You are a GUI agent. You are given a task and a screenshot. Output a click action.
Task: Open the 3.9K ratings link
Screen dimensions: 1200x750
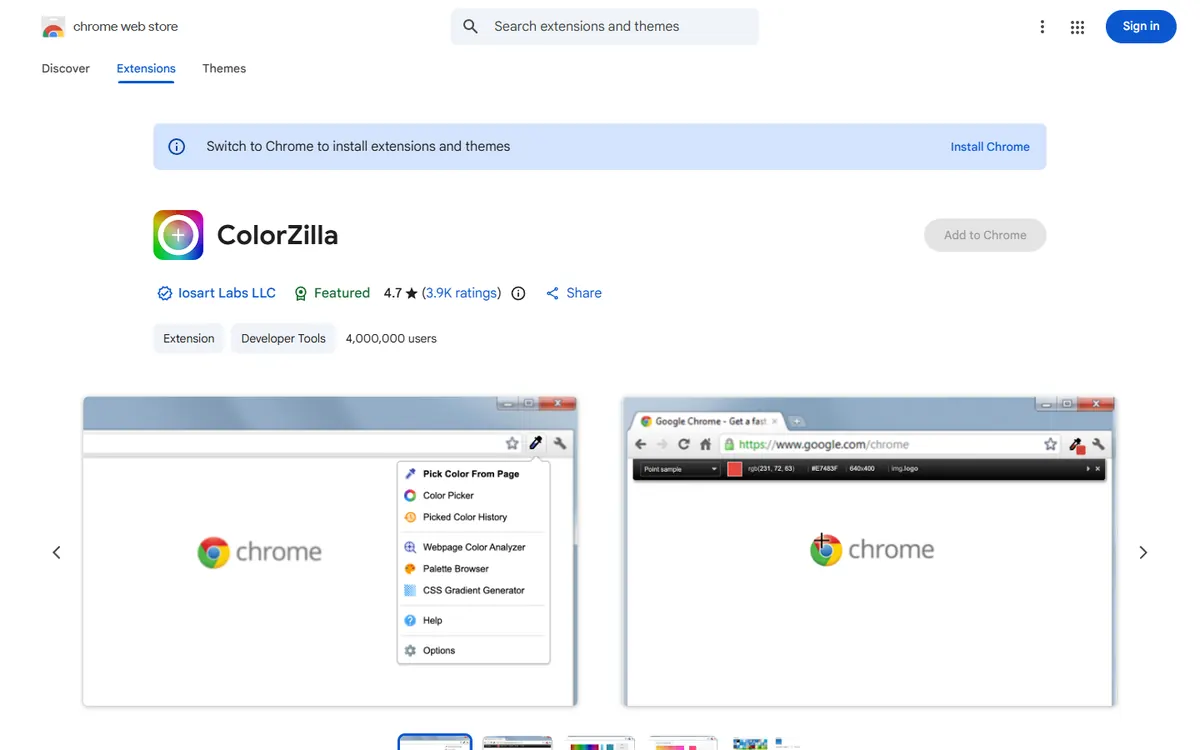click(x=461, y=293)
